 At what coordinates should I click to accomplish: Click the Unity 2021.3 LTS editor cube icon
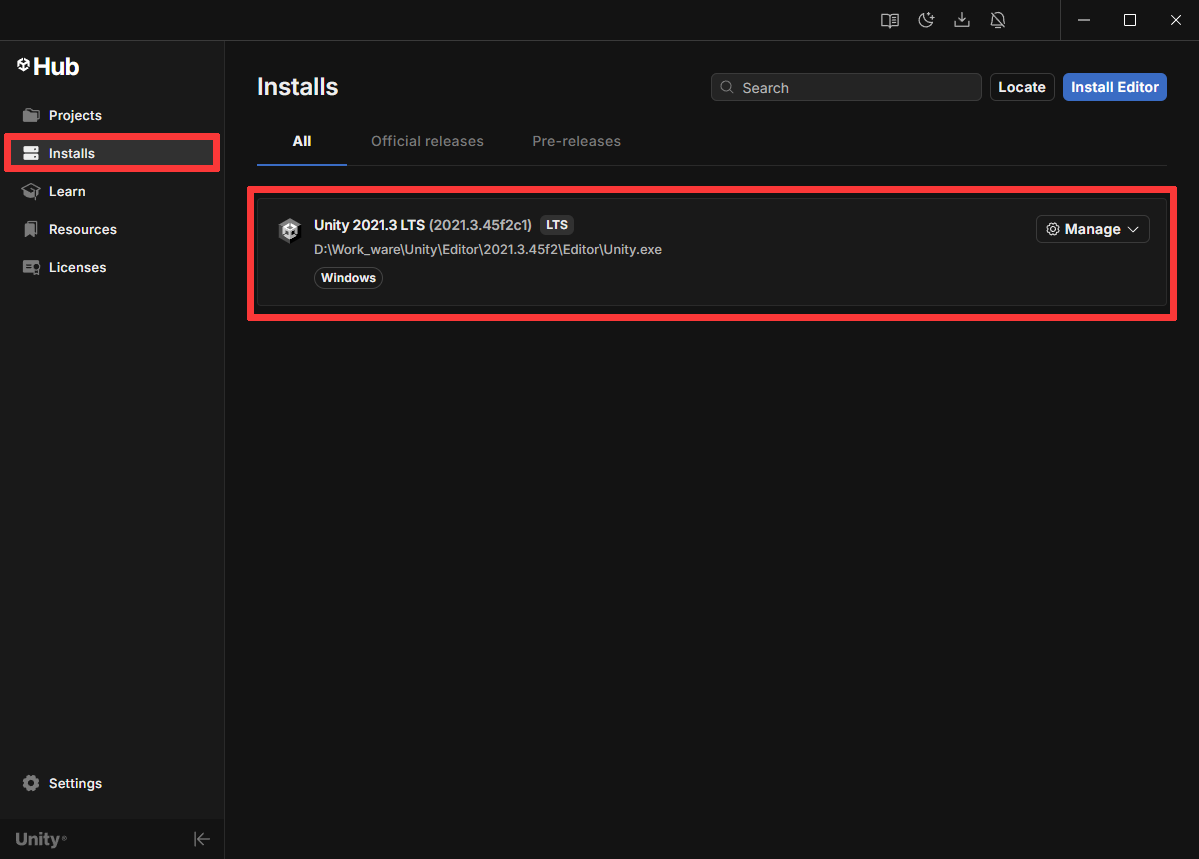[x=289, y=231]
